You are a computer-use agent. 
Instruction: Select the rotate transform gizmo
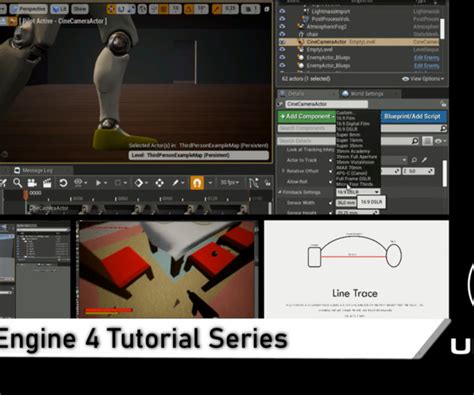[x=121, y=9]
